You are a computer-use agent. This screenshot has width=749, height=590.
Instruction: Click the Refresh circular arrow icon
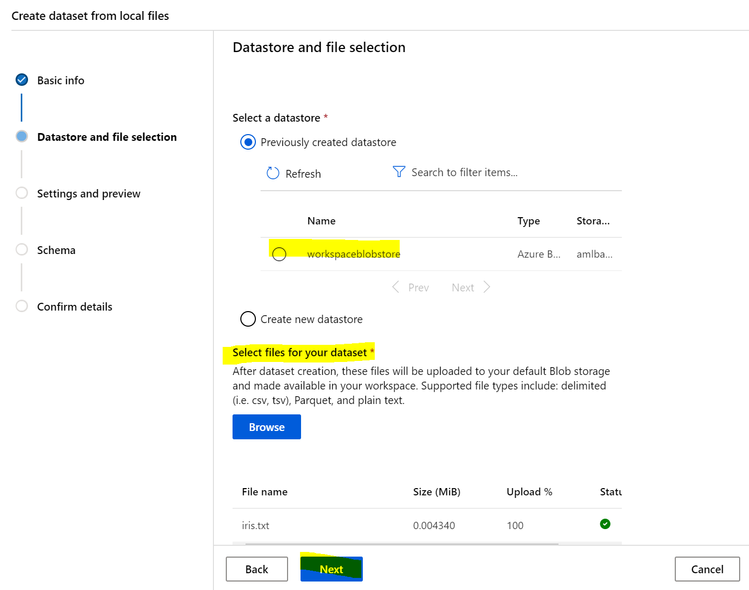pos(273,173)
